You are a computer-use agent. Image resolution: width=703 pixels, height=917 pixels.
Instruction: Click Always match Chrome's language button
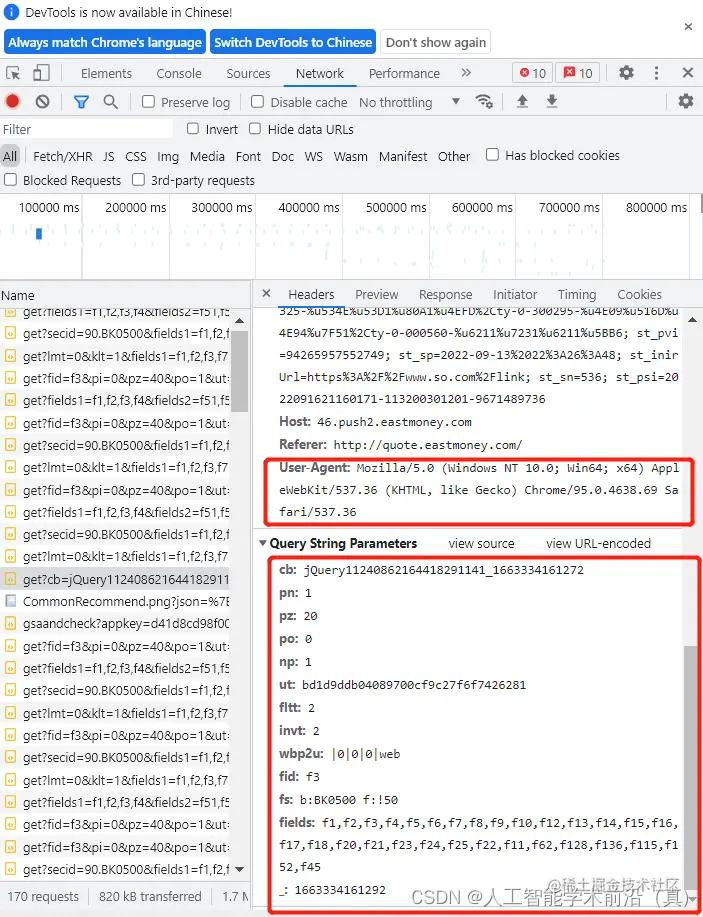pos(105,42)
